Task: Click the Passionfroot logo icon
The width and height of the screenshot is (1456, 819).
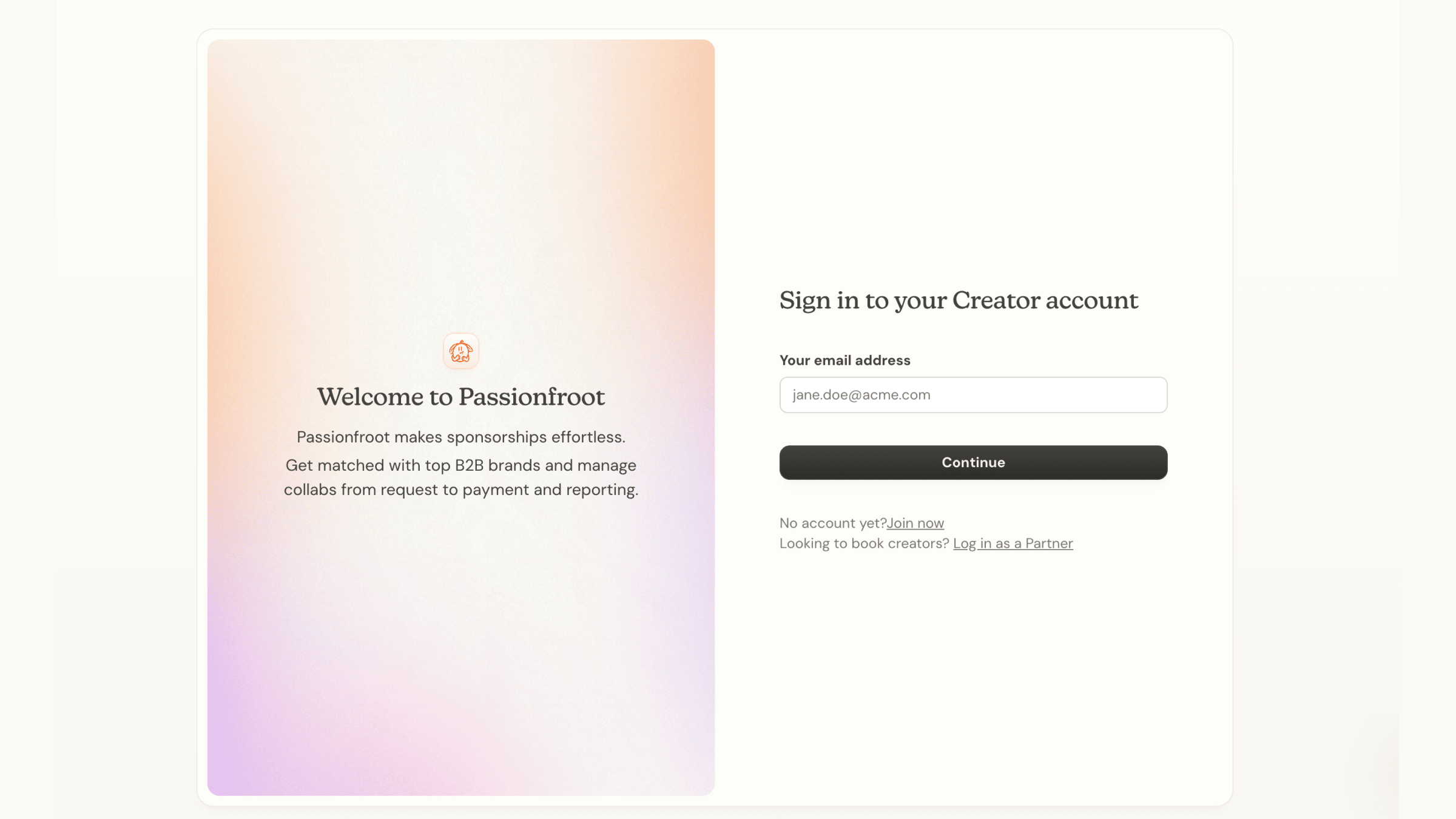Action: (461, 351)
